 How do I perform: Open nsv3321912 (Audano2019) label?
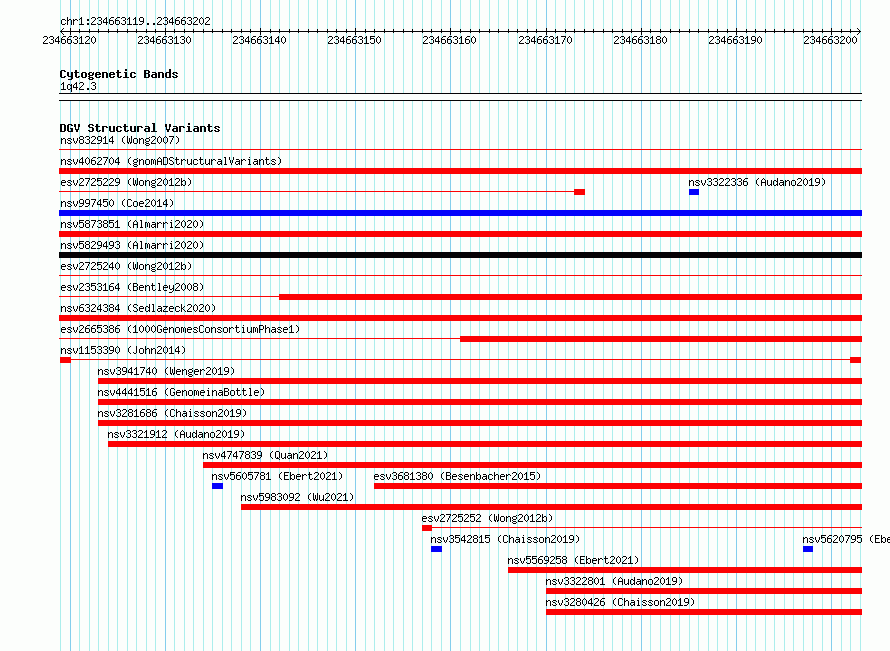176,434
